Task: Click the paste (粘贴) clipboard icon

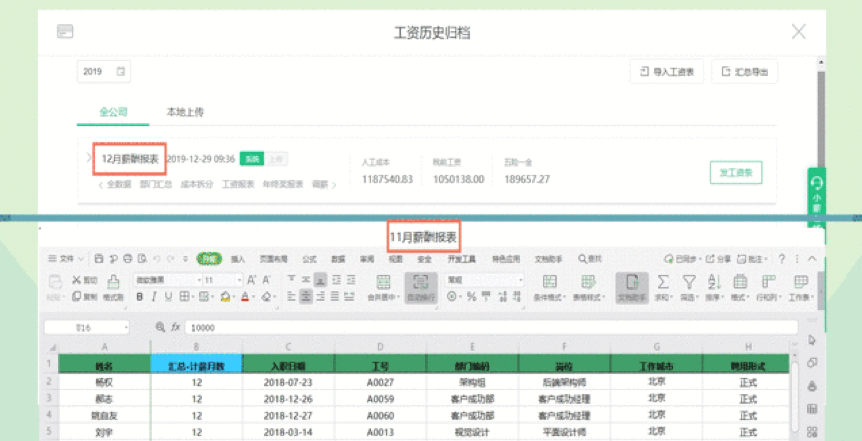Action: 56,282
